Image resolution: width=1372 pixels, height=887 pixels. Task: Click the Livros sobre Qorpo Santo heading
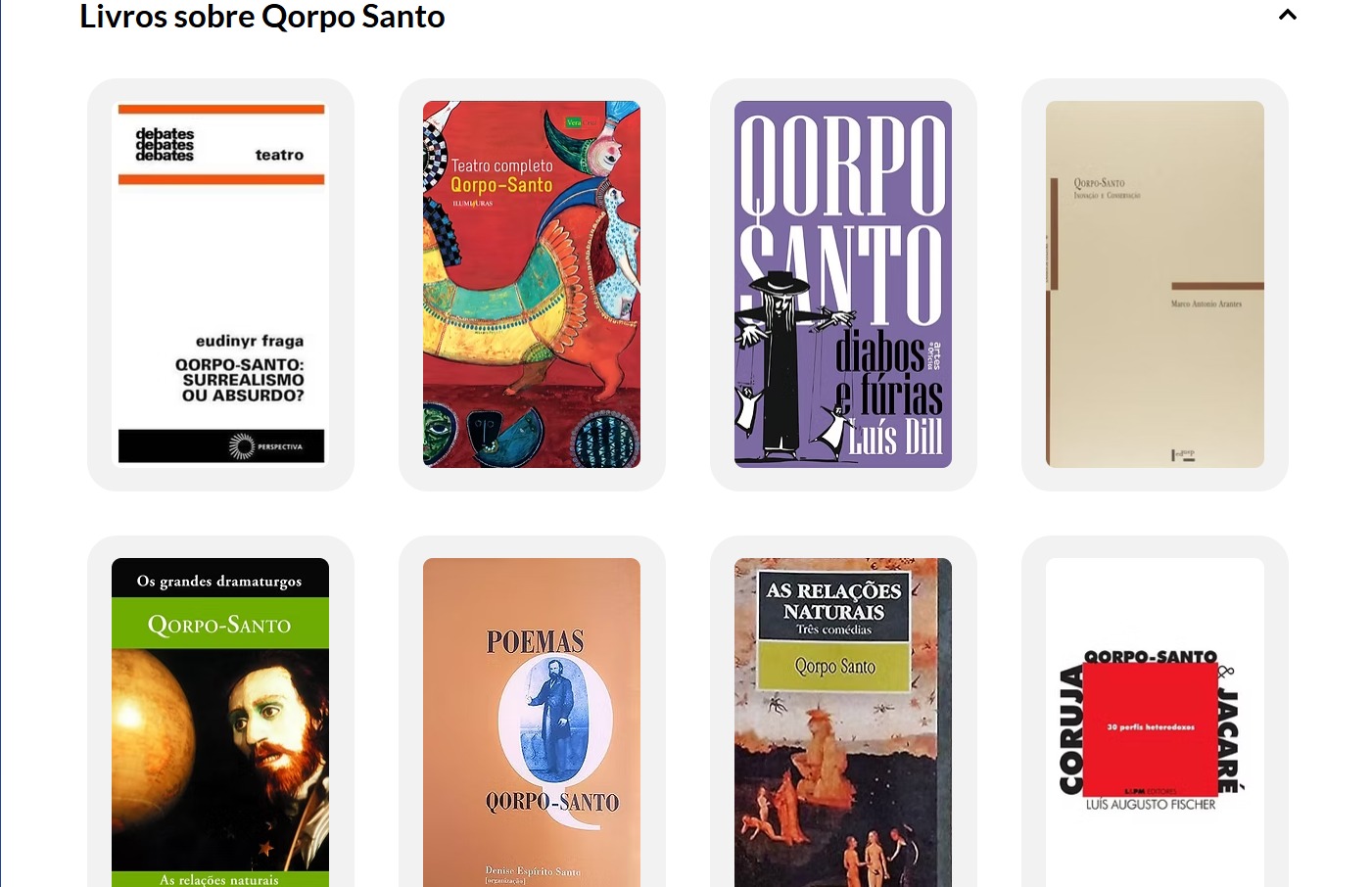coord(262,17)
